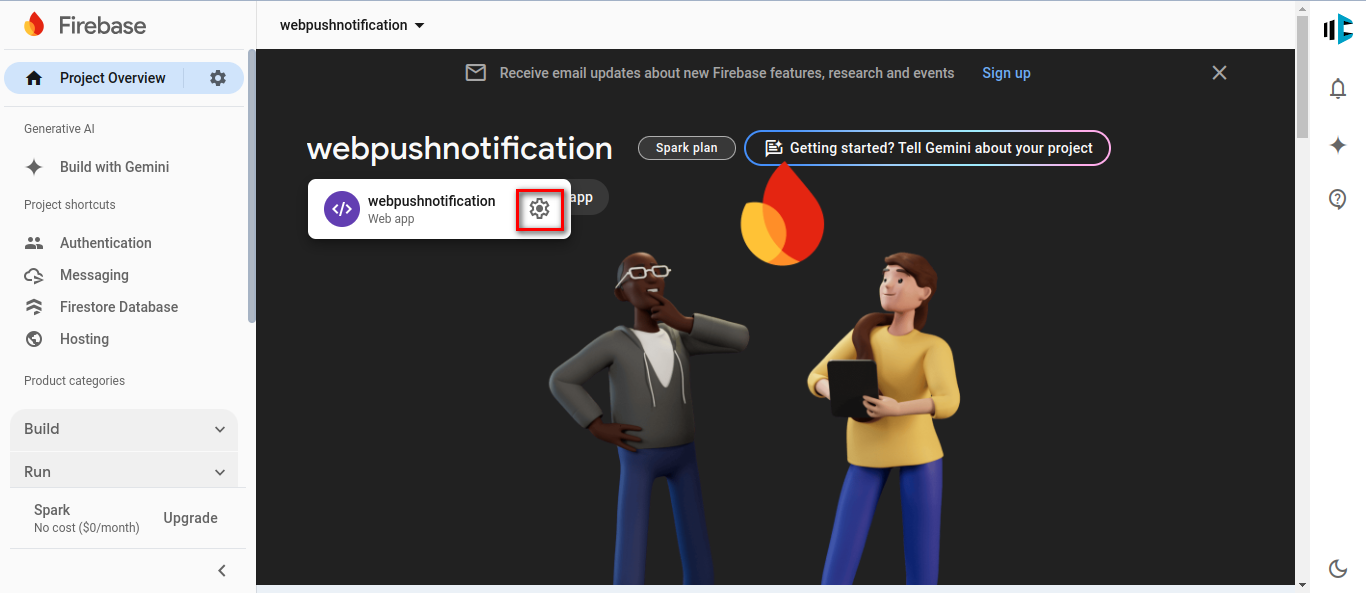
Task: Open project settings gear beside Project Overview
Action: (218, 78)
